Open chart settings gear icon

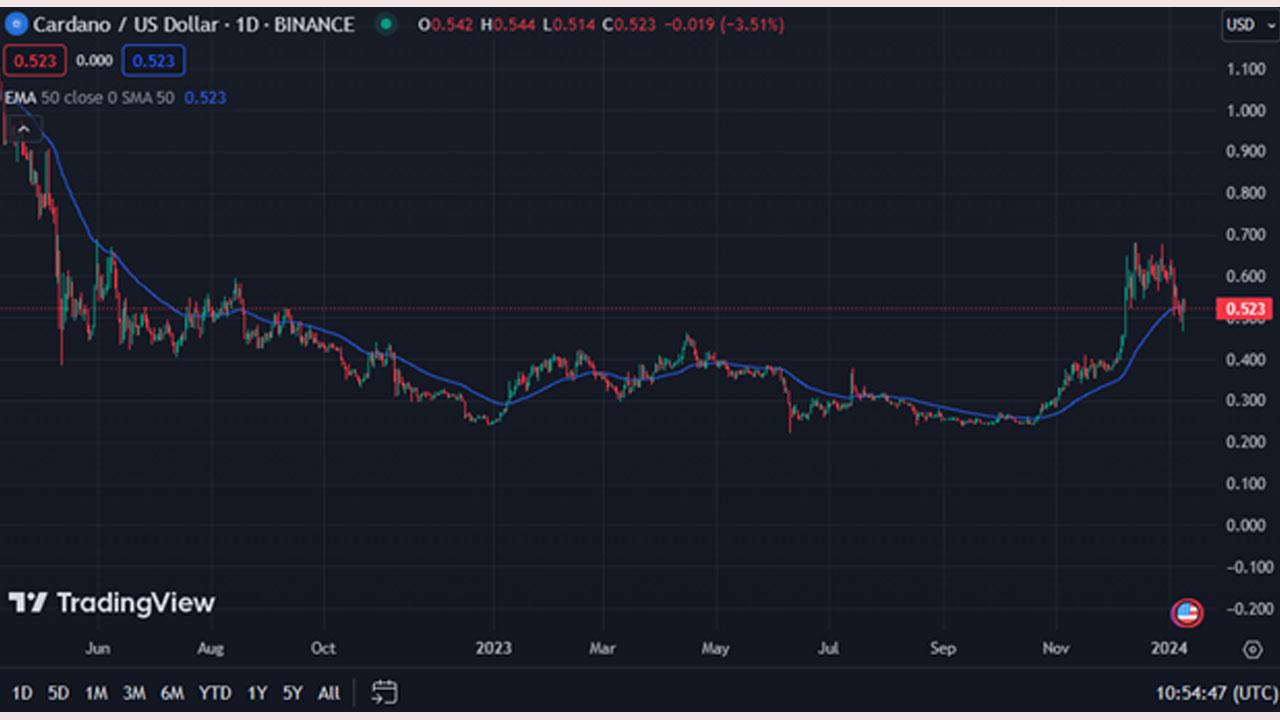pos(1252,649)
